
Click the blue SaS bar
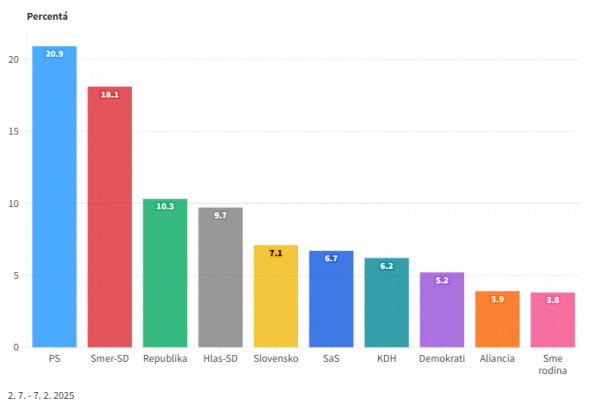[331, 300]
